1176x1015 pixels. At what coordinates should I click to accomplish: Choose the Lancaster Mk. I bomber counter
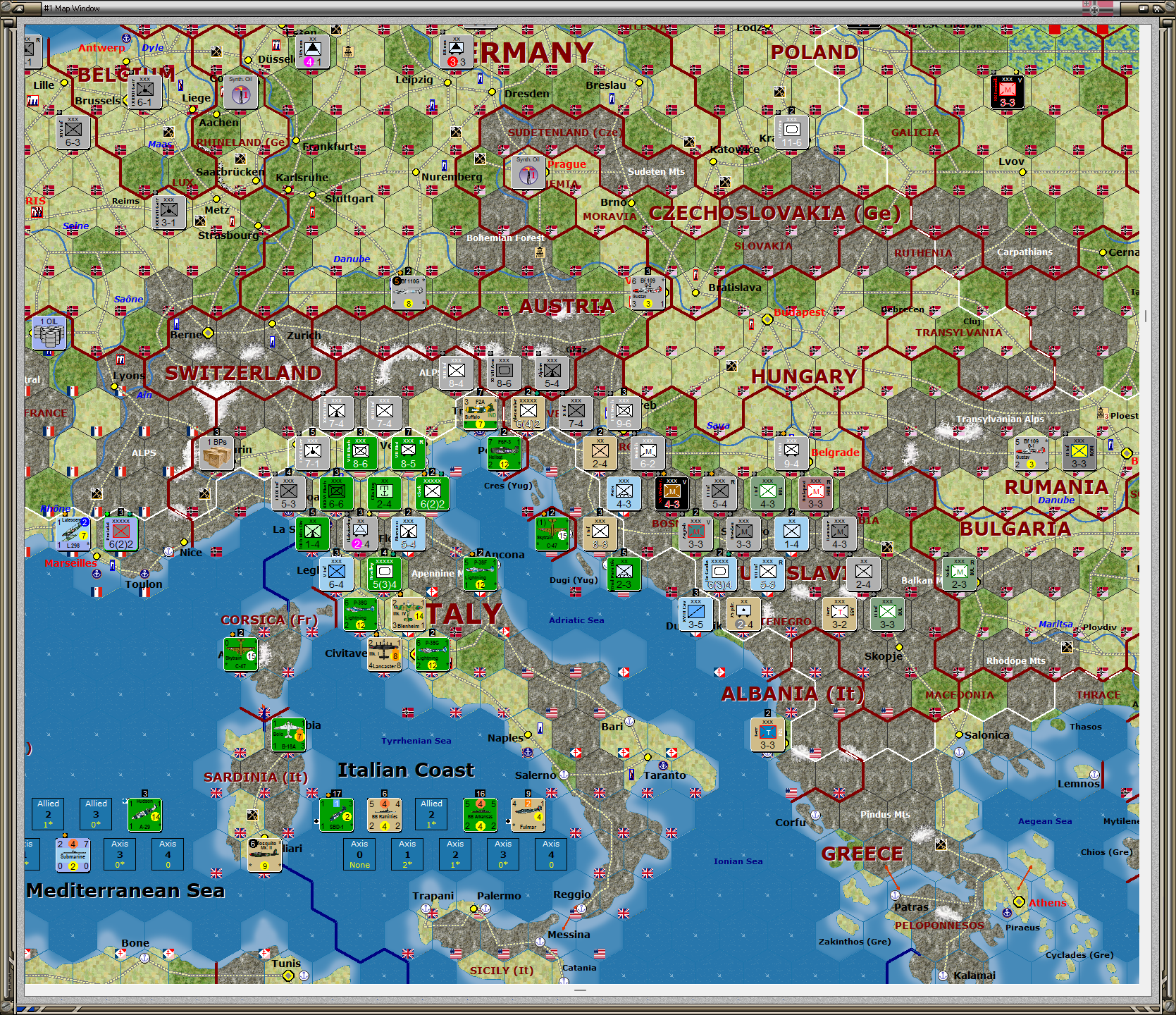click(x=384, y=654)
